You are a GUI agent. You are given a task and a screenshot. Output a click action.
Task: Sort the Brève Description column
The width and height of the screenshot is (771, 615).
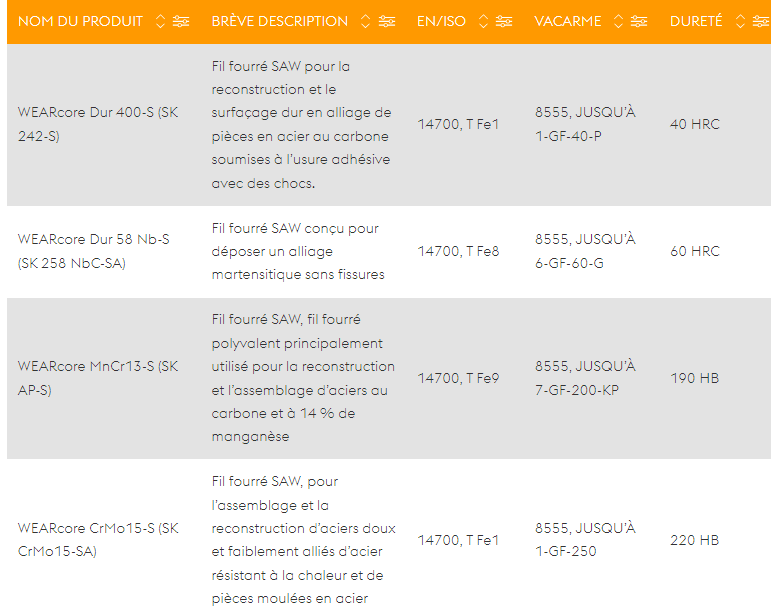[366, 21]
